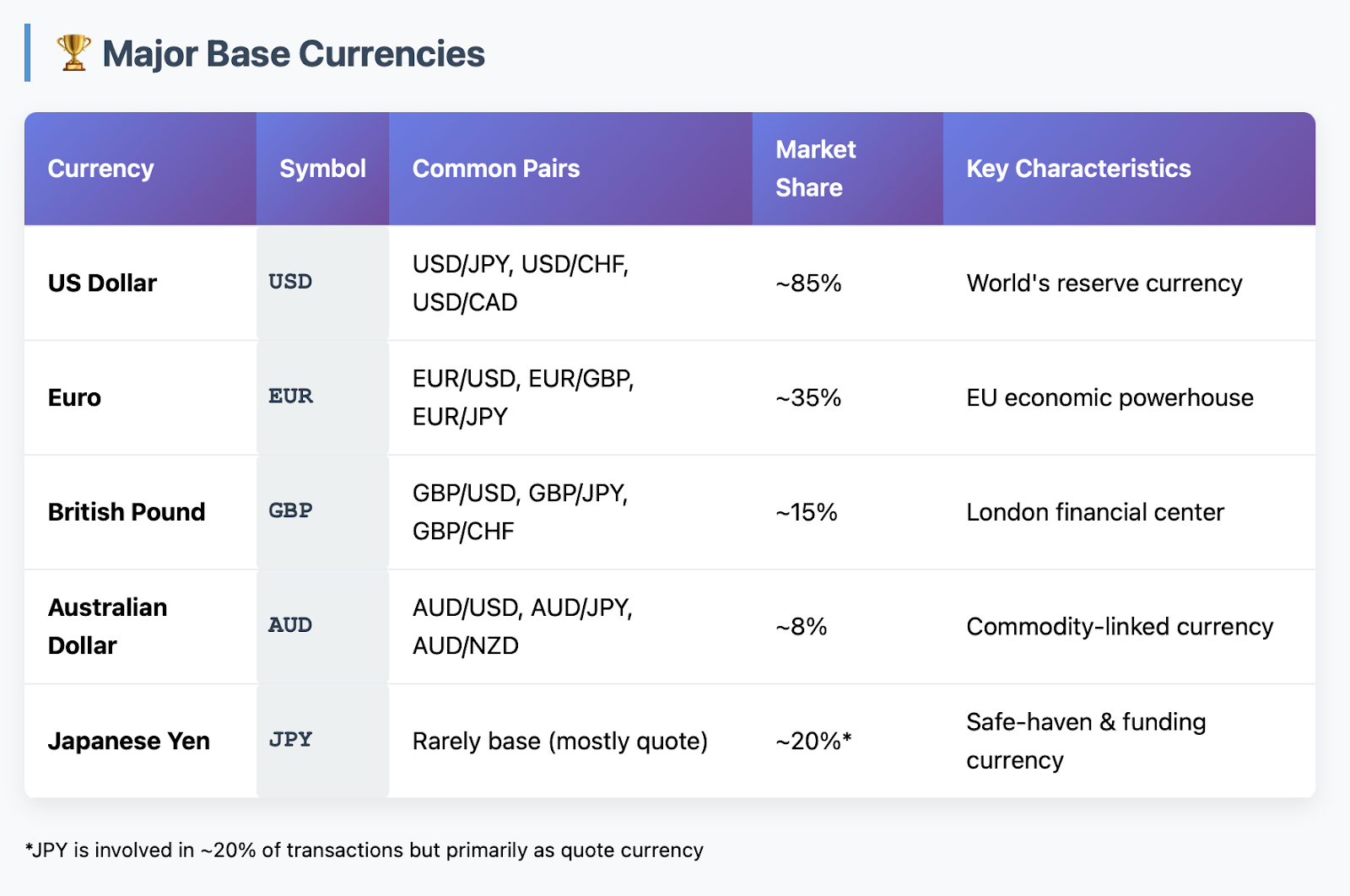Click the EUR symbol code
This screenshot has height=896, width=1350.
pos(290,397)
